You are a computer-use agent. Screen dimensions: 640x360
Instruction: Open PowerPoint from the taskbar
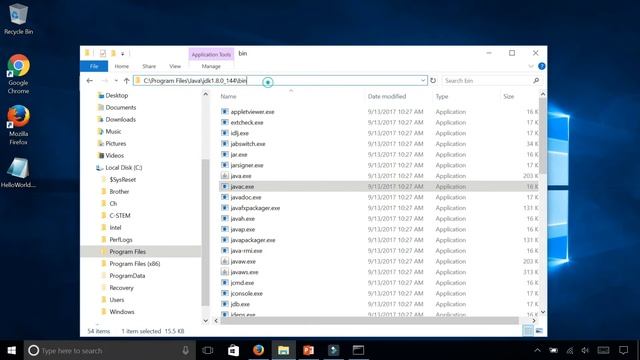pos(309,350)
